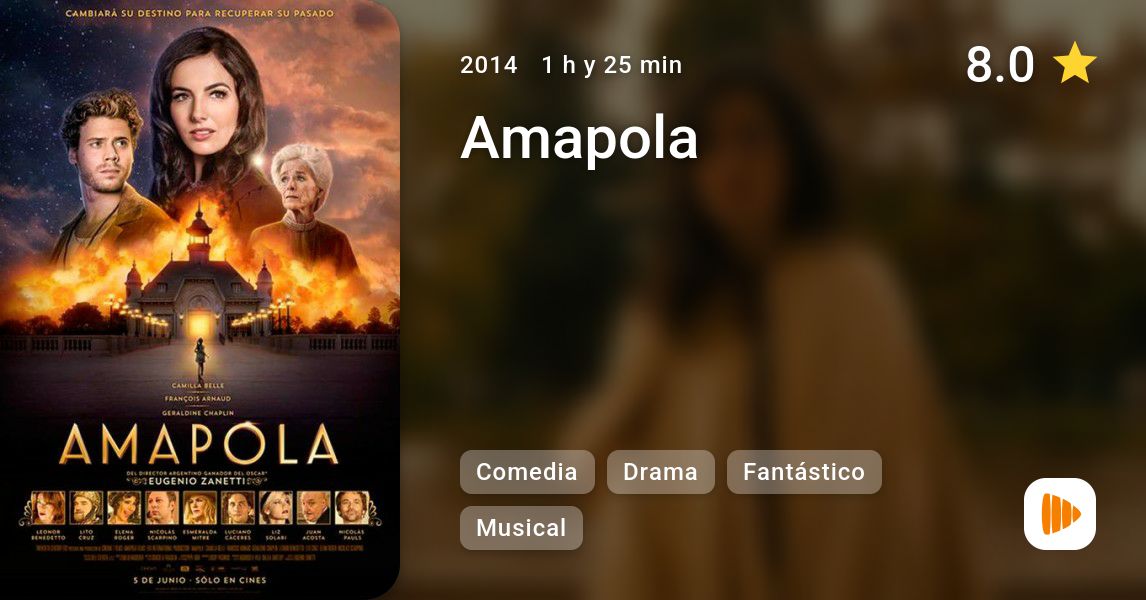Screen dimensions: 1146x600
Task: Click Luciano Cáceres's portrait on the poster
Action: [x=238, y=508]
